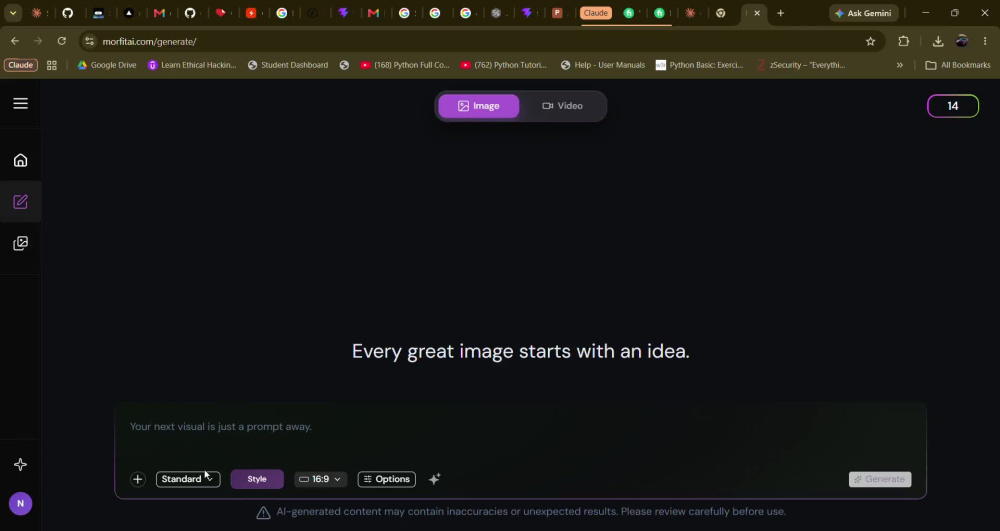Open the apps grid in bookmarks bar

52,65
